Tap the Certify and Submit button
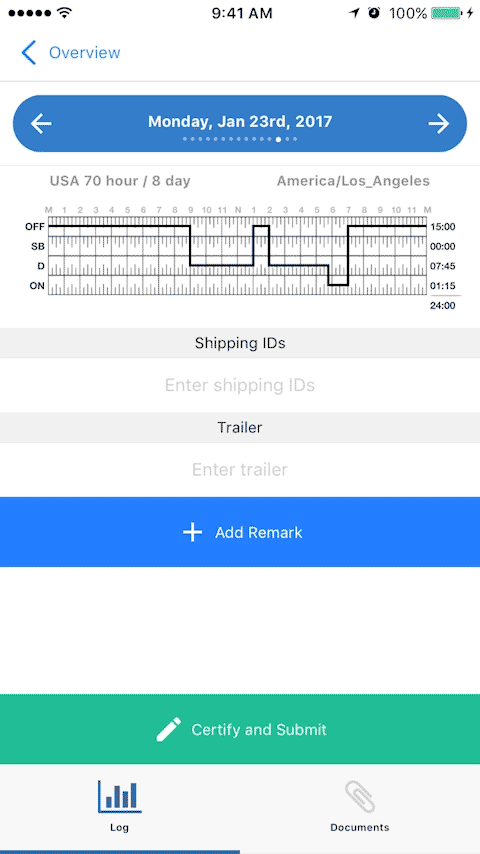The width and height of the screenshot is (480, 854). tap(240, 729)
